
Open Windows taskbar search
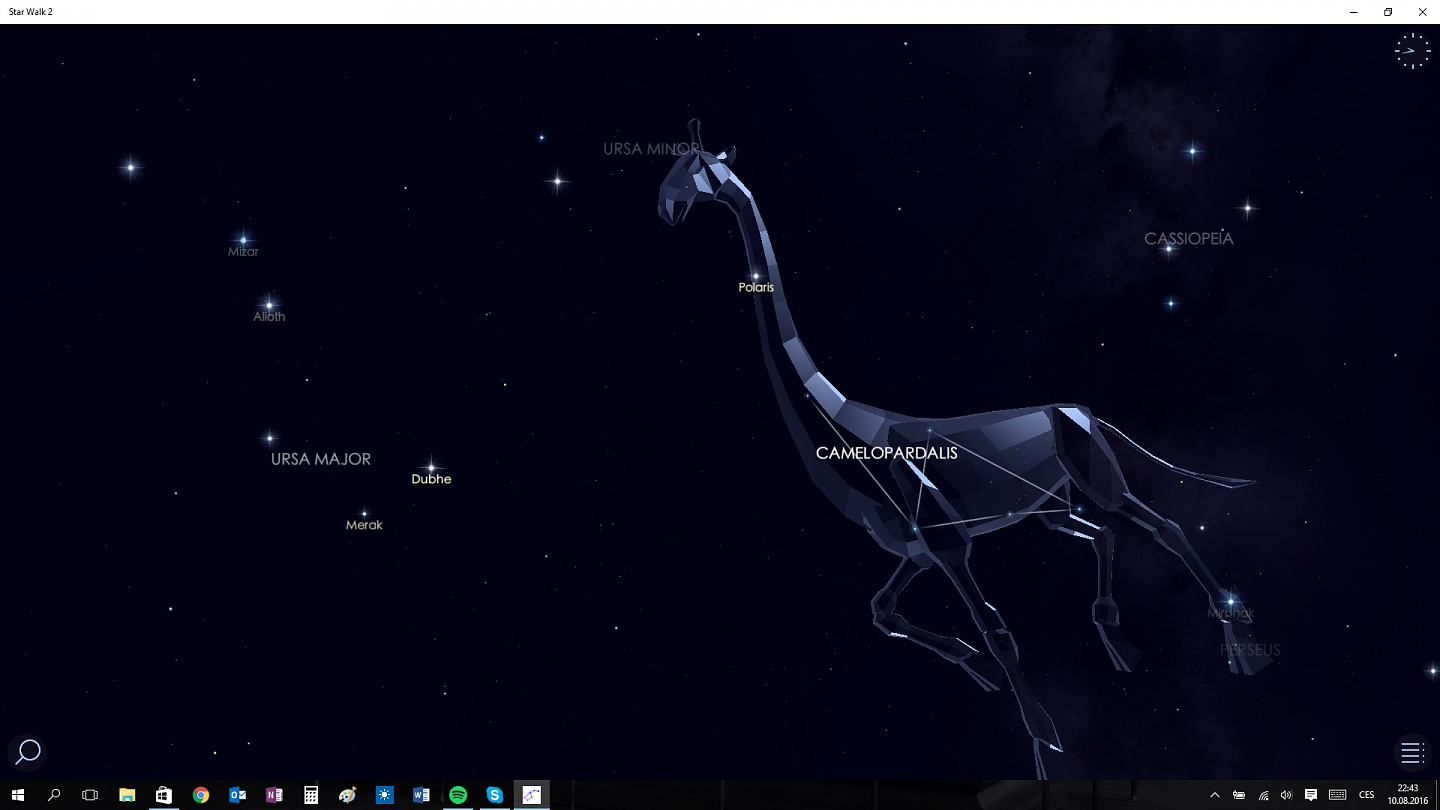coord(54,795)
